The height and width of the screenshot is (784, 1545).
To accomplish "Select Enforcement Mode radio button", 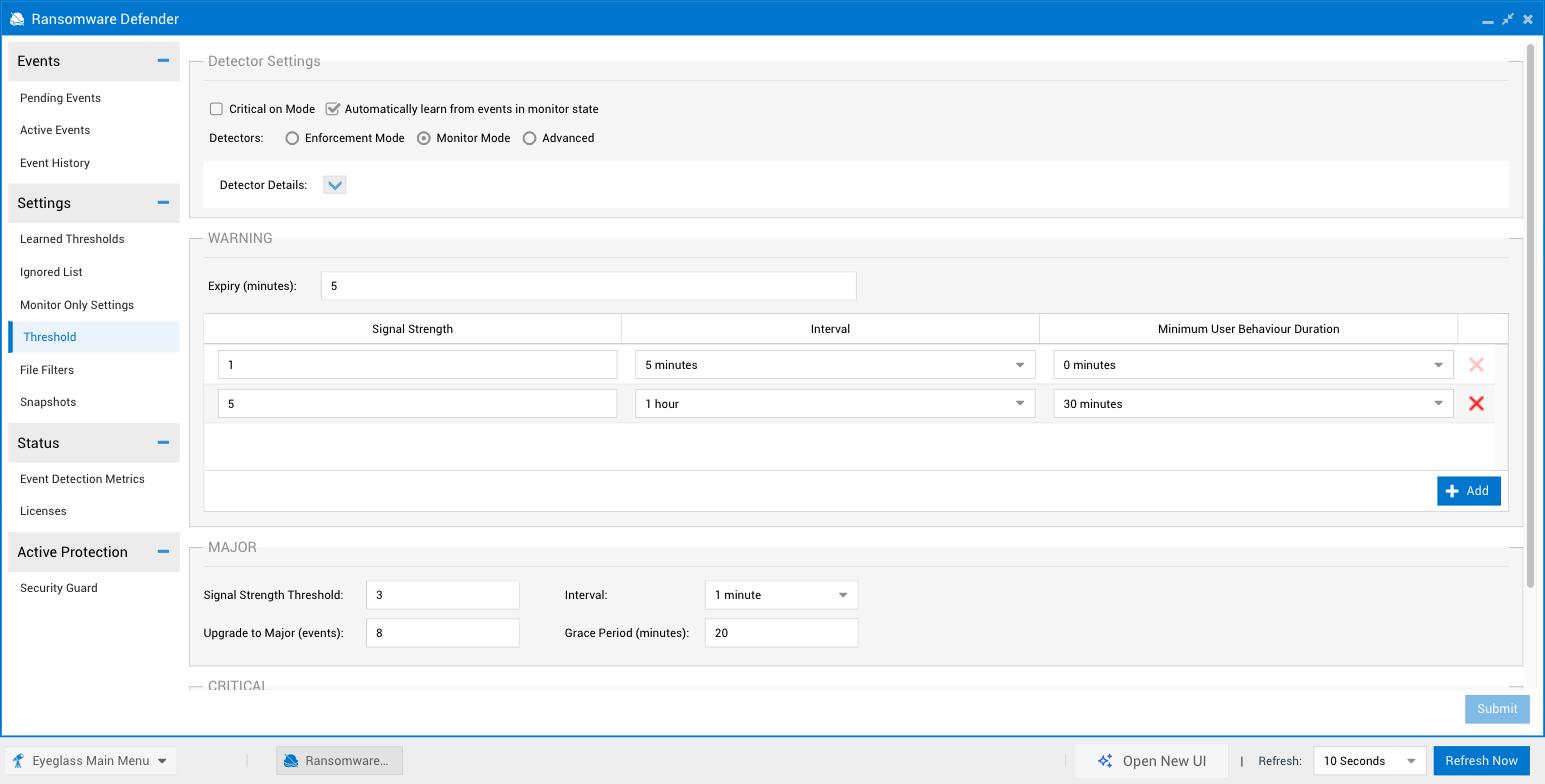I will click(x=292, y=138).
